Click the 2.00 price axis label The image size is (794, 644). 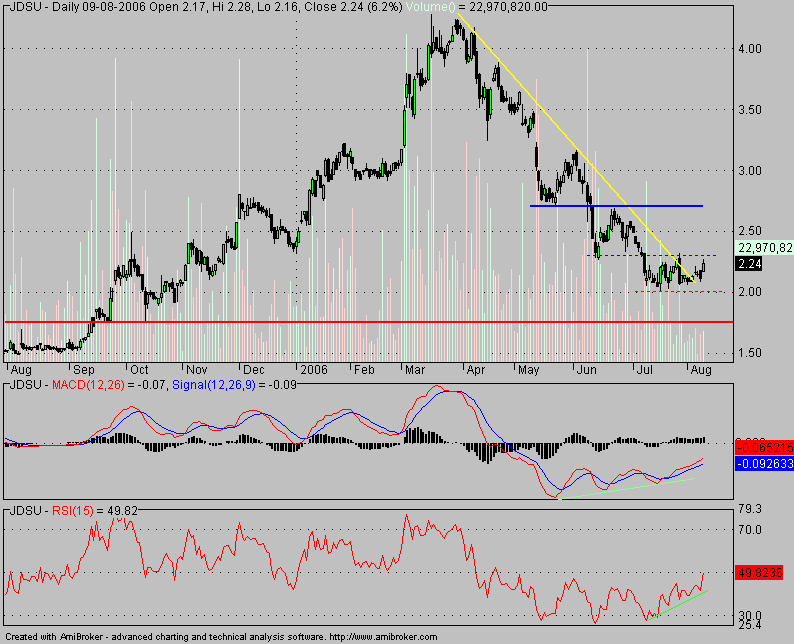[x=750, y=292]
